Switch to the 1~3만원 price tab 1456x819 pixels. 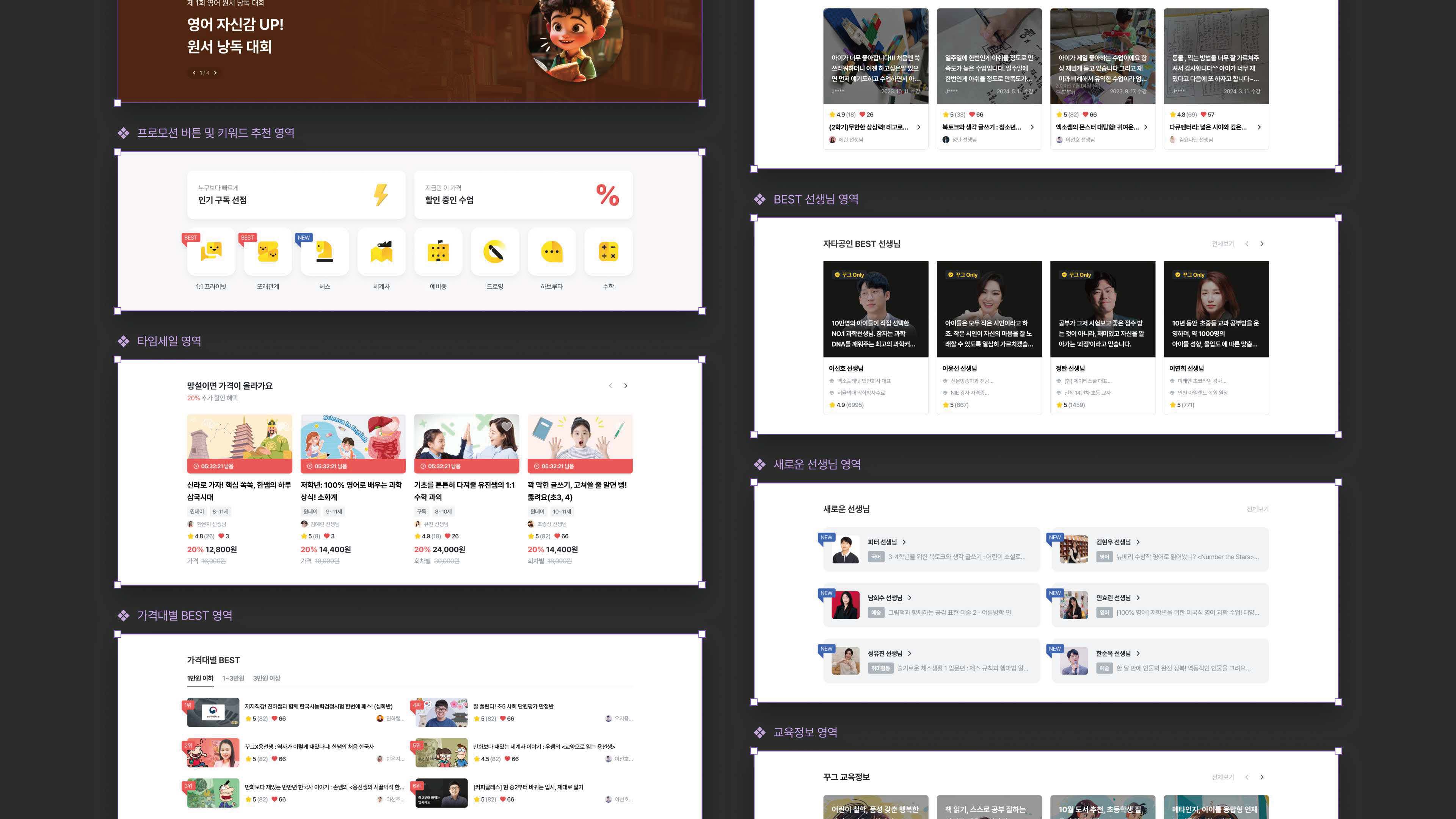233,678
